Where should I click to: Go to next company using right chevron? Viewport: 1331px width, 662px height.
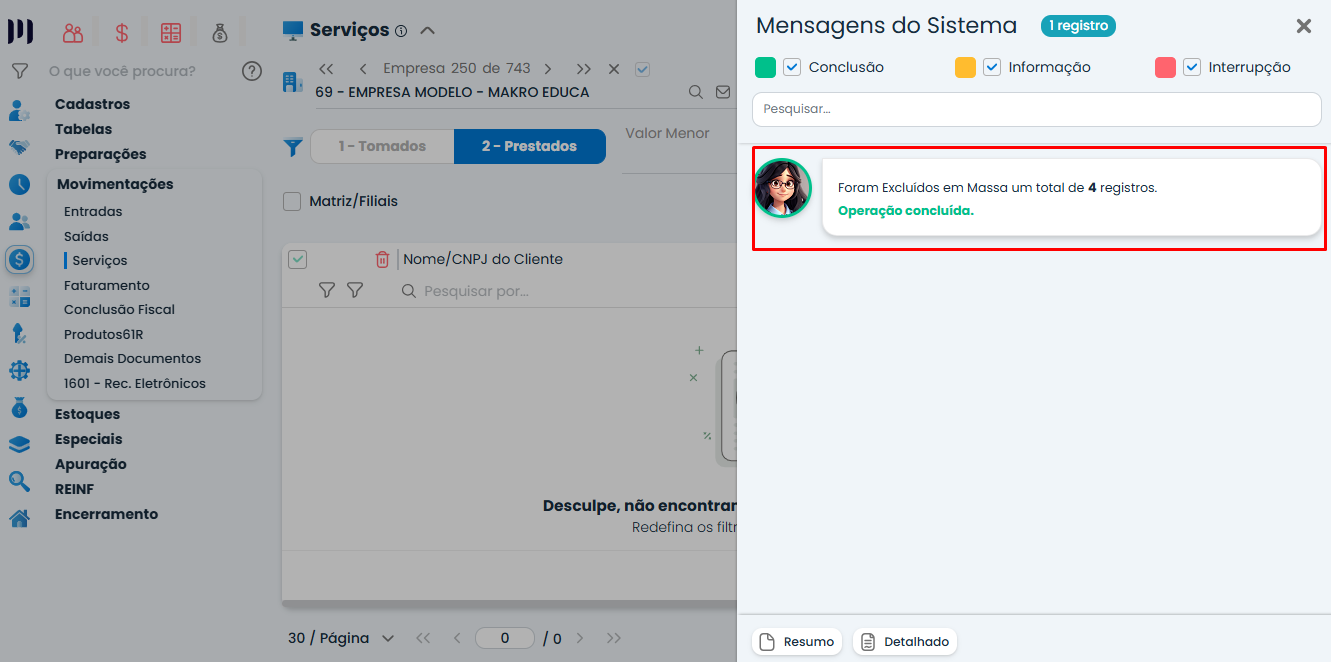548,69
